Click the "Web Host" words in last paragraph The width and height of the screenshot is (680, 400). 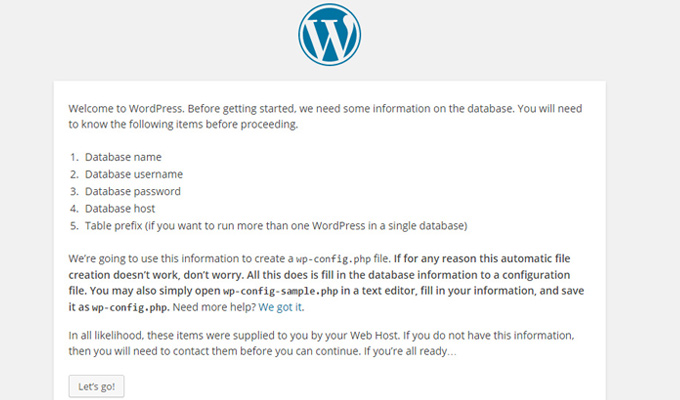[374, 335]
